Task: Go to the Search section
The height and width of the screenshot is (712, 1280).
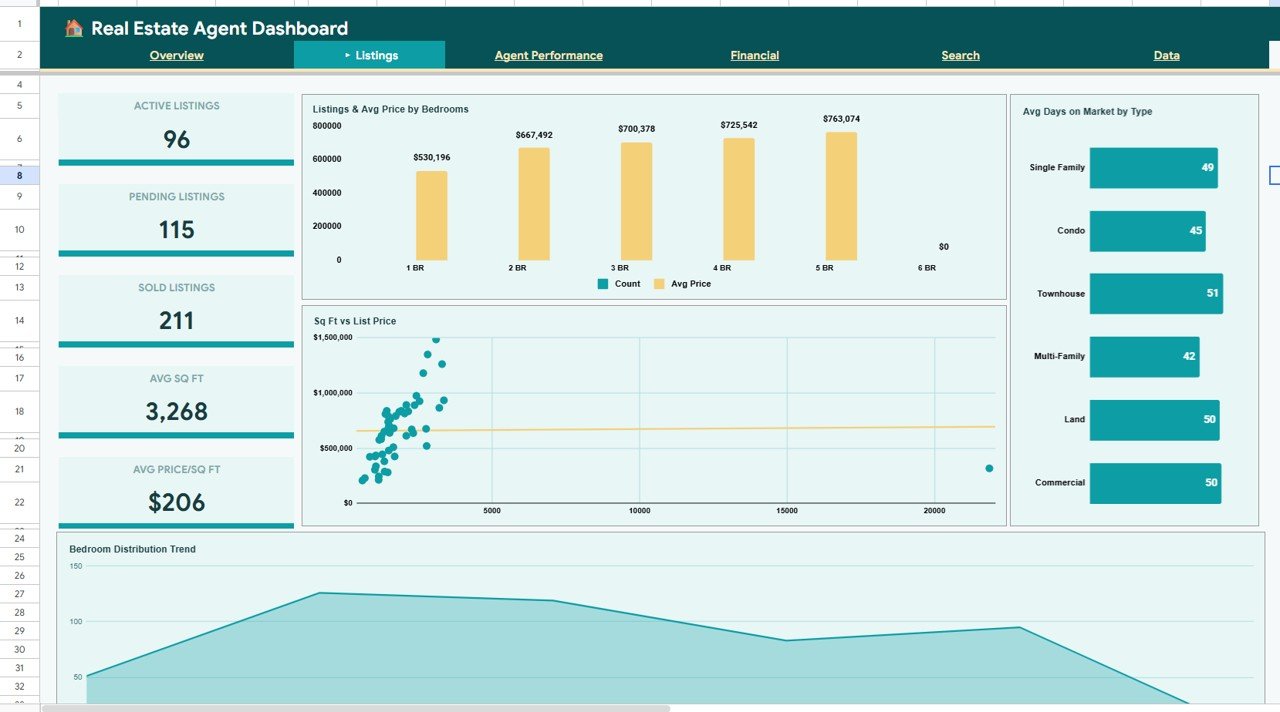Action: pos(960,55)
